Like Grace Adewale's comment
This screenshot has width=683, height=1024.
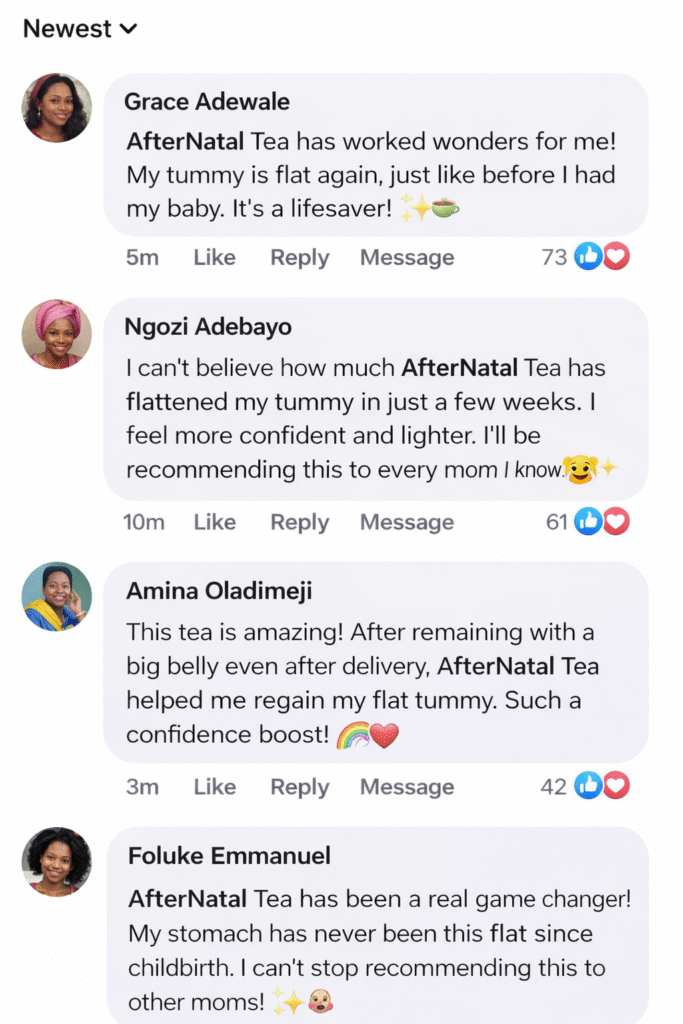coord(214,258)
